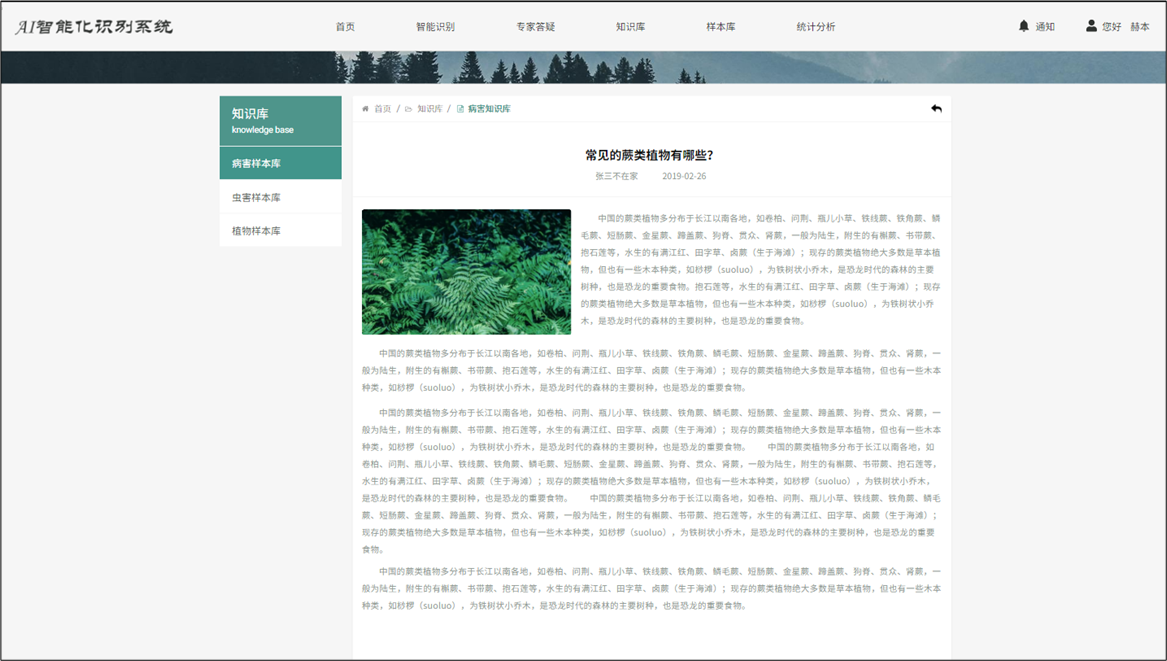Go to 统计分析 in the top navigation
The height and width of the screenshot is (661, 1167).
(815, 27)
